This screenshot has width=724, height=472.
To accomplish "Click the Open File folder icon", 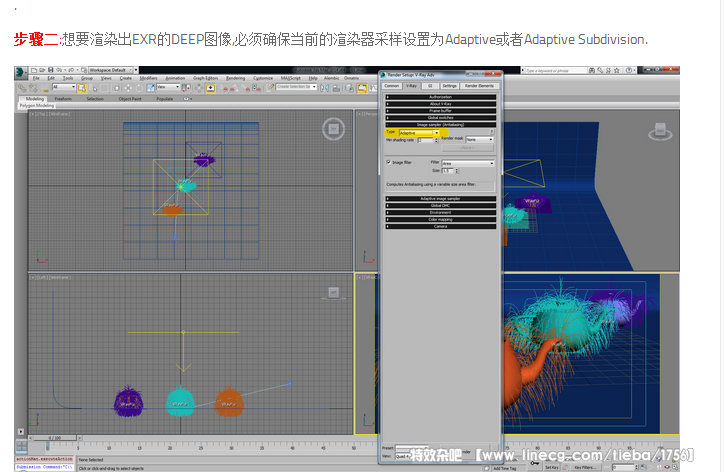I will tap(42, 70).
